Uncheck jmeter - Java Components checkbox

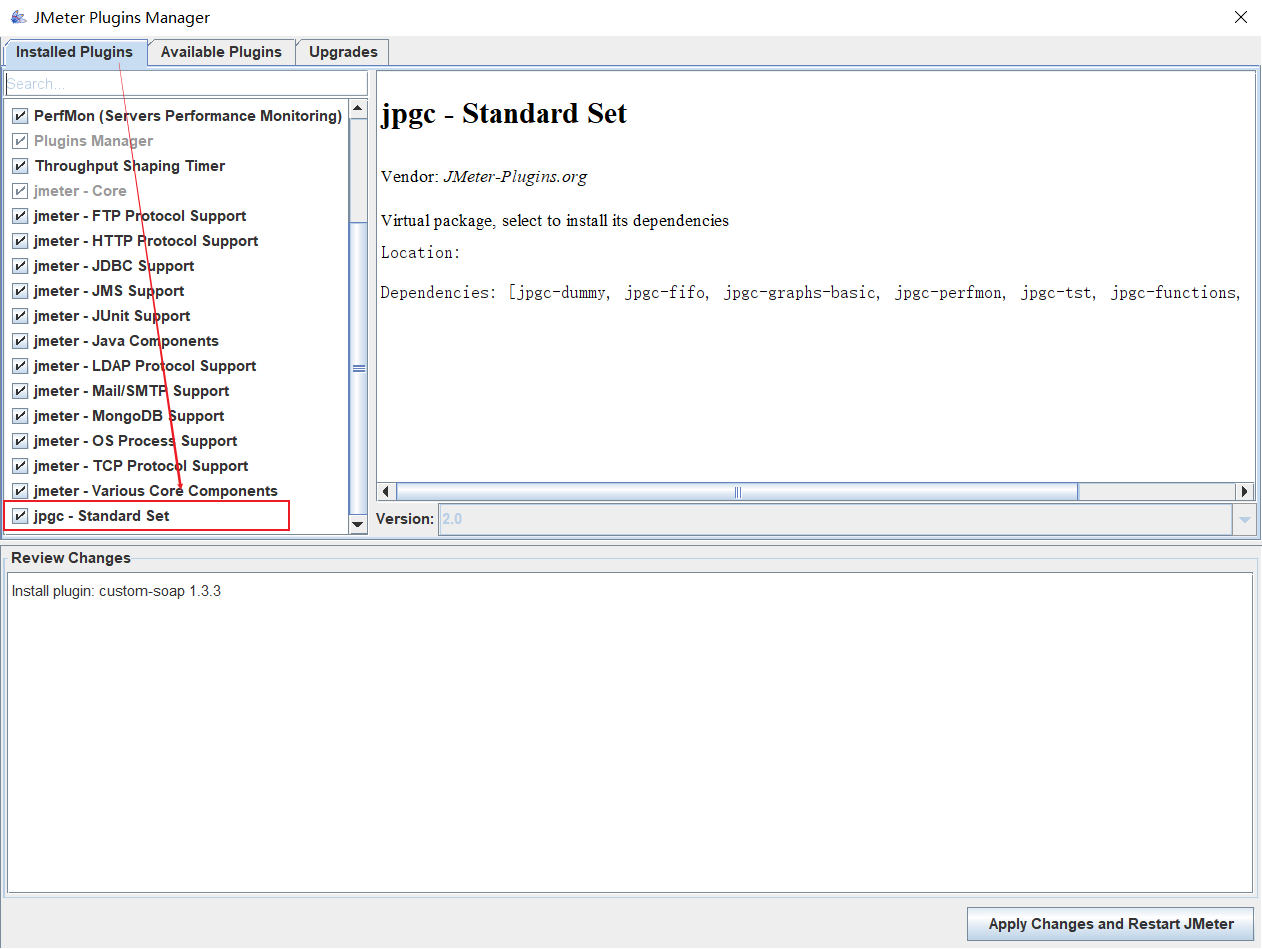tap(20, 341)
